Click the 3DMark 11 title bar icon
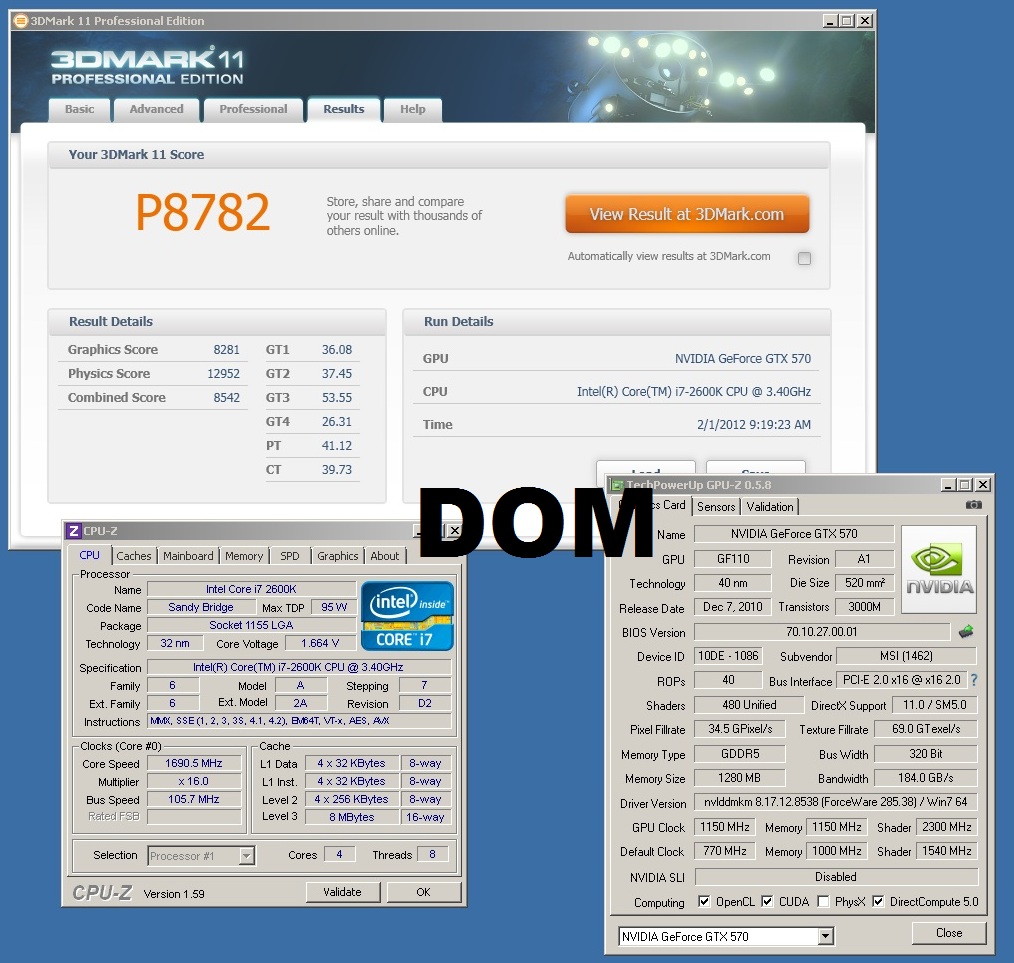Screen dimensions: 1014x963 point(20,21)
